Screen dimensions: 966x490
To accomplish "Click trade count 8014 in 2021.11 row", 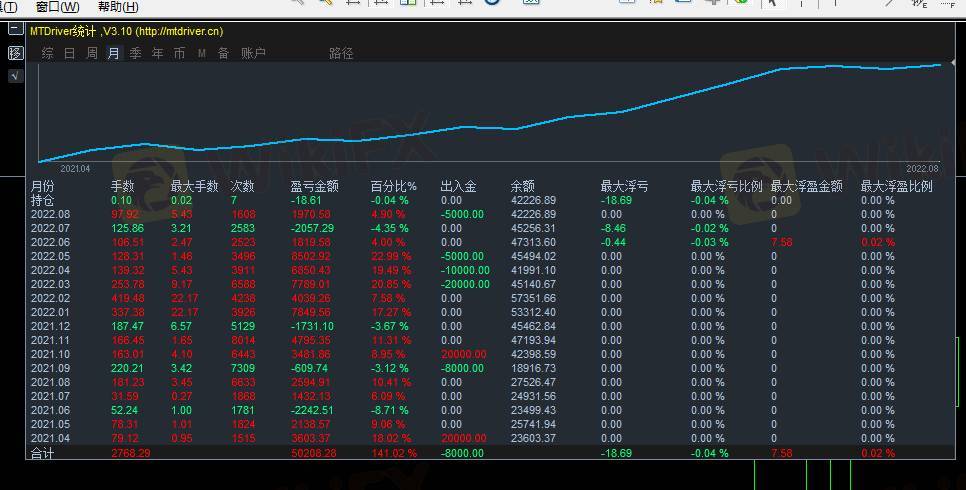I will tap(243, 340).
